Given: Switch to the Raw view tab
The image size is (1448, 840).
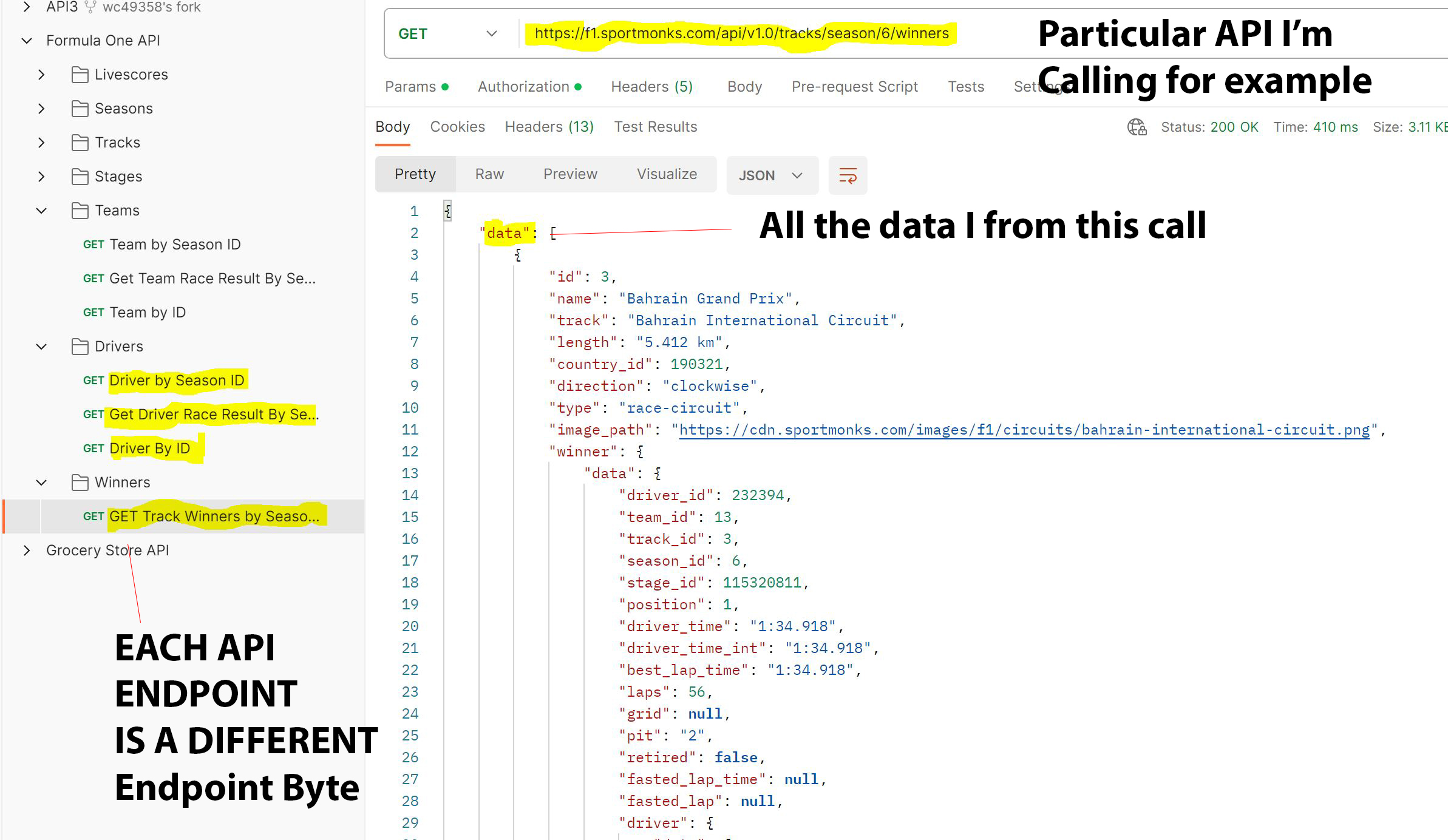Looking at the screenshot, I should 489,174.
